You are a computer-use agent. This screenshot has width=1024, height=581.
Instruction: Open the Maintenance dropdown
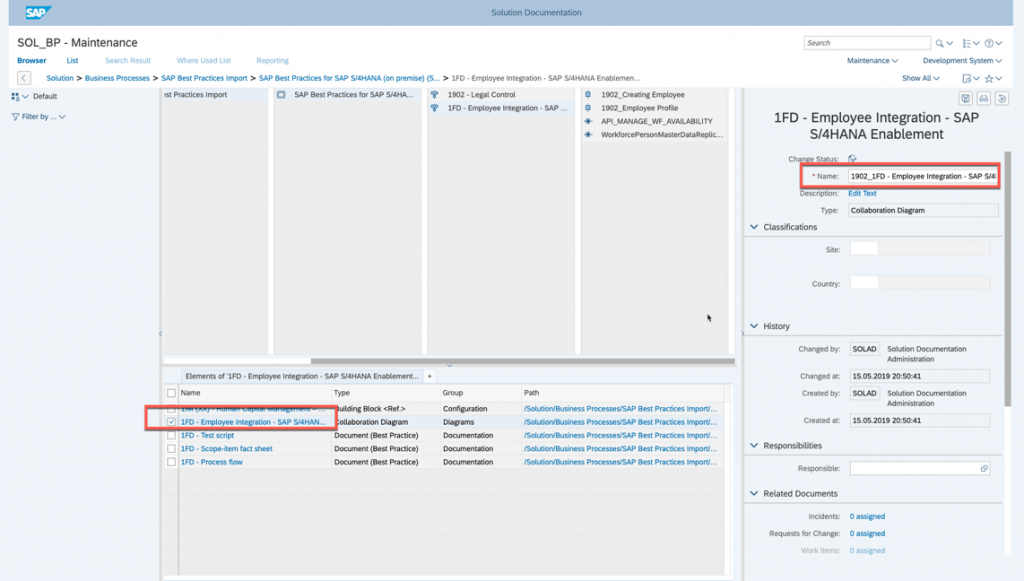point(872,61)
